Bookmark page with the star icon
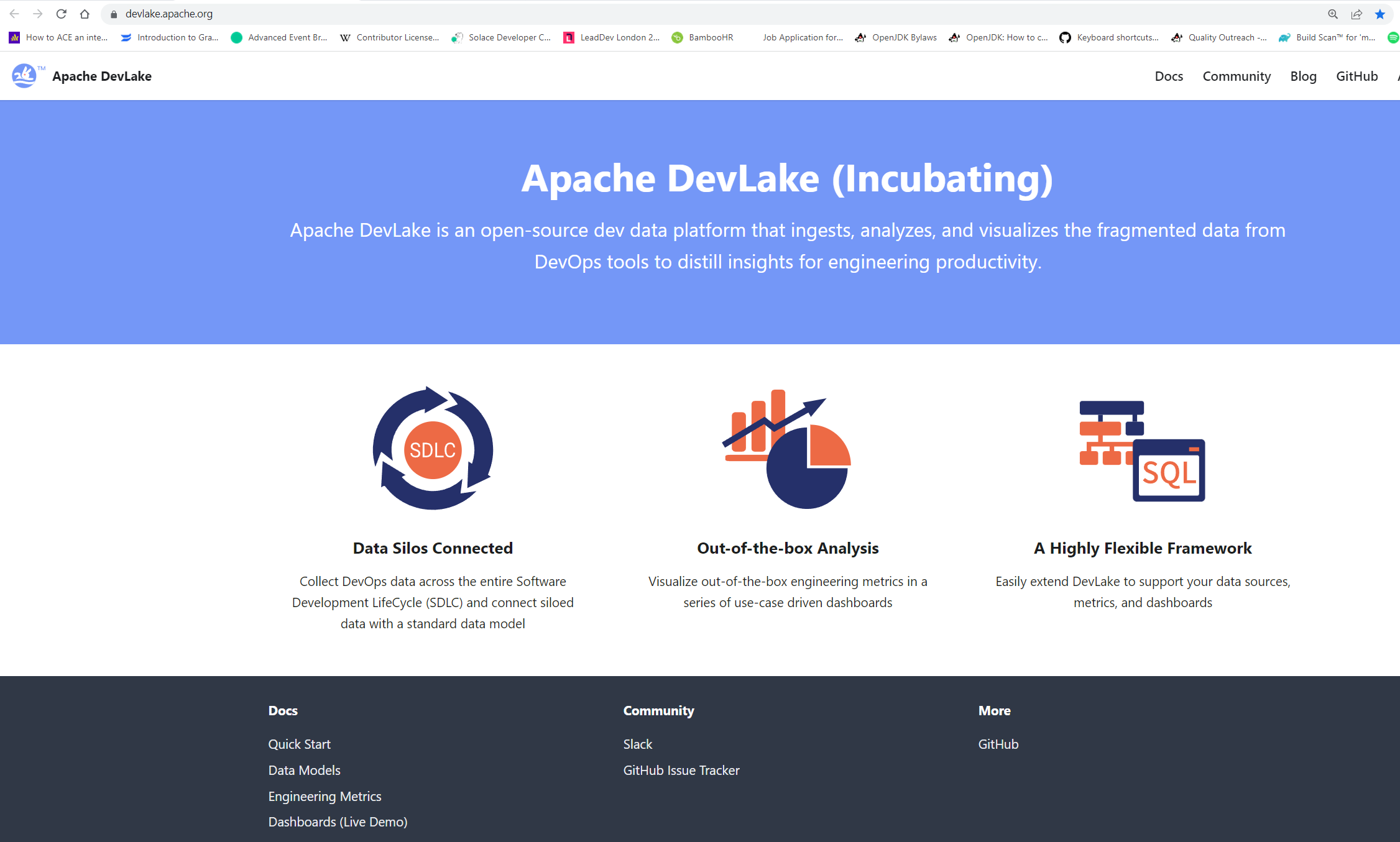Image resolution: width=1400 pixels, height=842 pixels. click(x=1380, y=14)
